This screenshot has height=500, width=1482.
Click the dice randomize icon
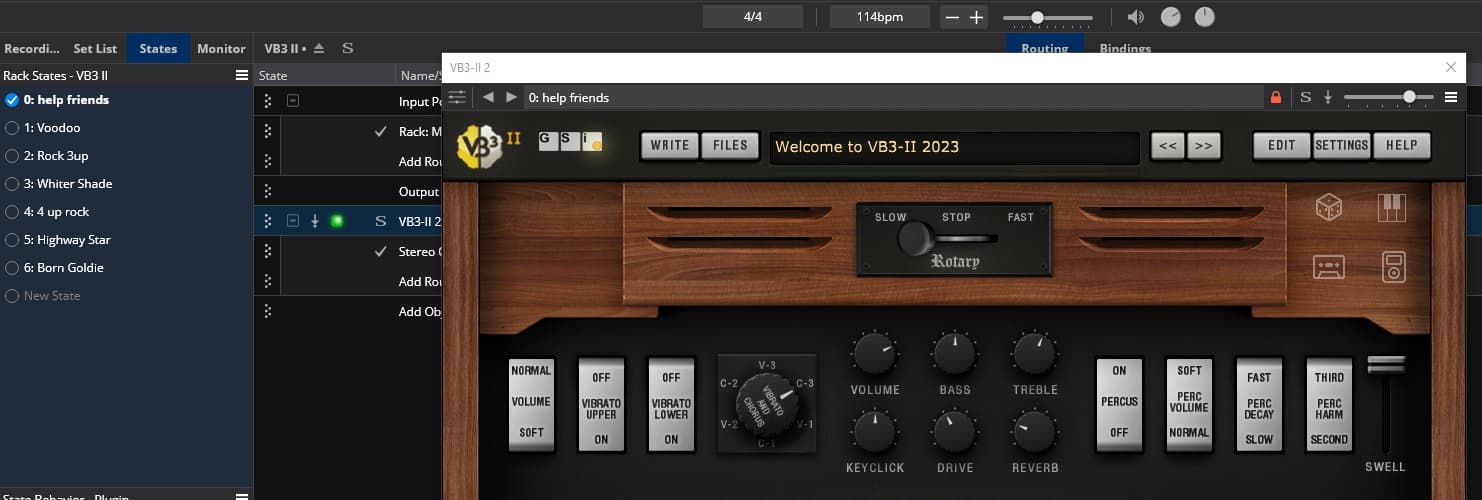pyautogui.click(x=1329, y=208)
